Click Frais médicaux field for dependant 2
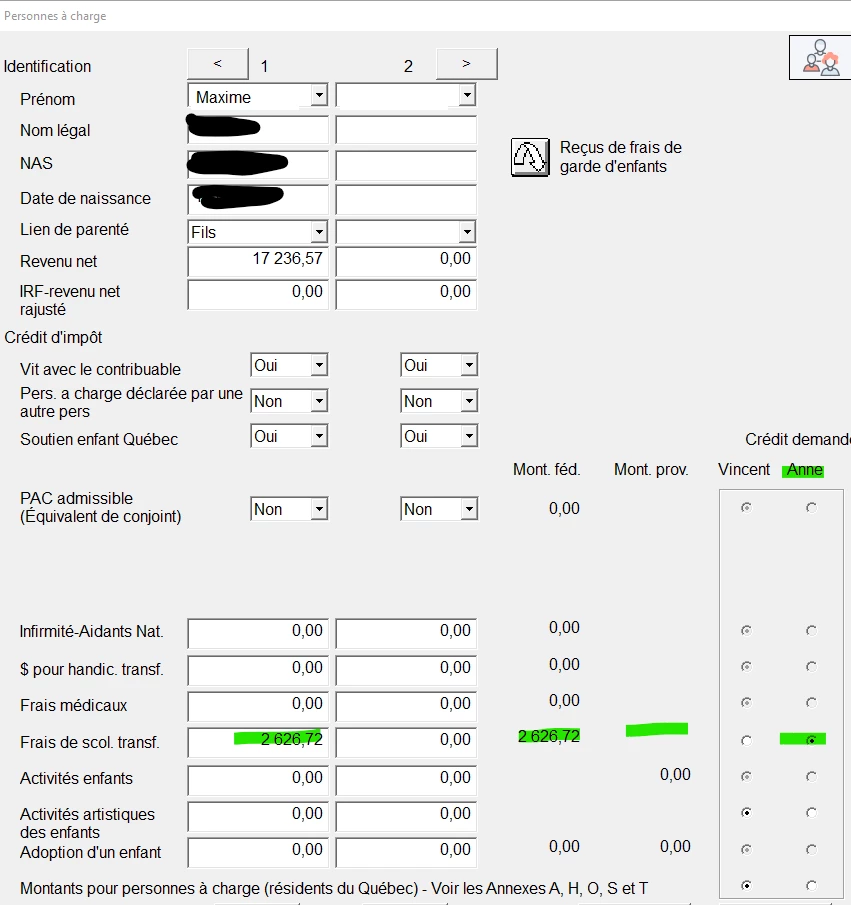Image resolution: width=851 pixels, height=905 pixels. (x=406, y=706)
